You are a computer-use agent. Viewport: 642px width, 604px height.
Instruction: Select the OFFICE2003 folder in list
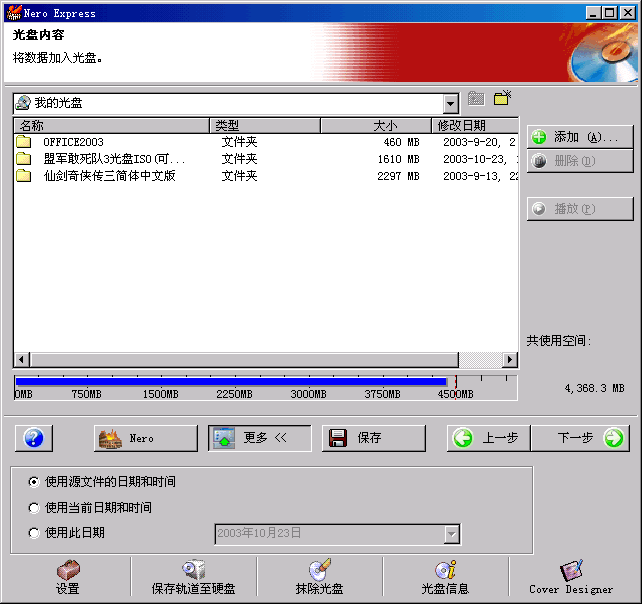[72, 142]
